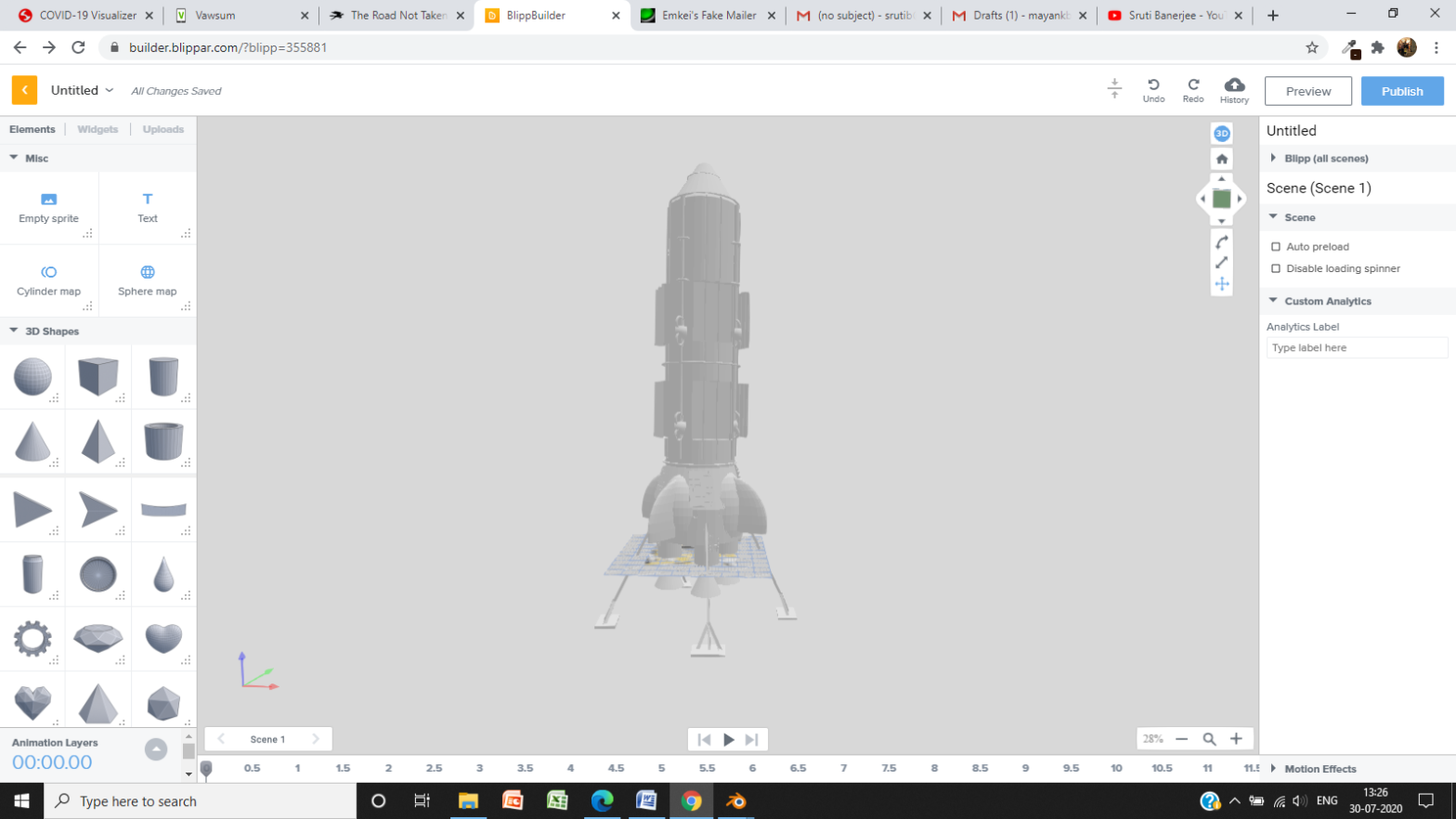Open Microsoft Edge from the taskbar
The height and width of the screenshot is (819, 1456).
(x=602, y=800)
